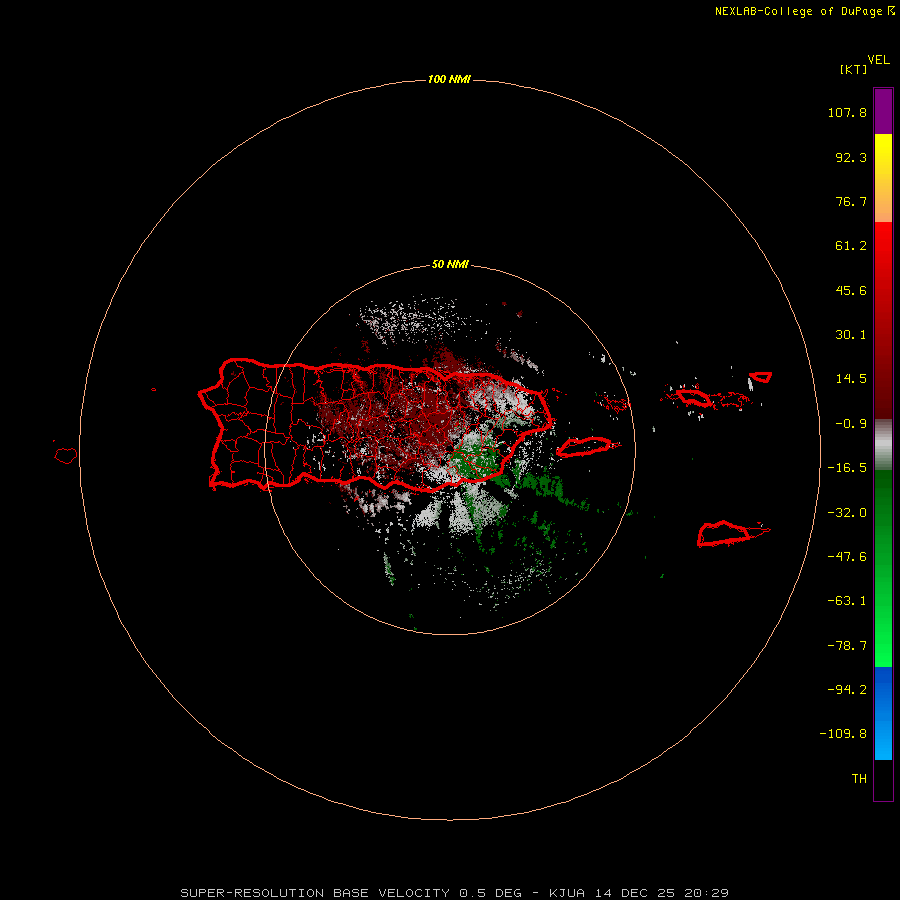
Task: Click the -63.1 velocity scale value
Action: click(x=847, y=601)
